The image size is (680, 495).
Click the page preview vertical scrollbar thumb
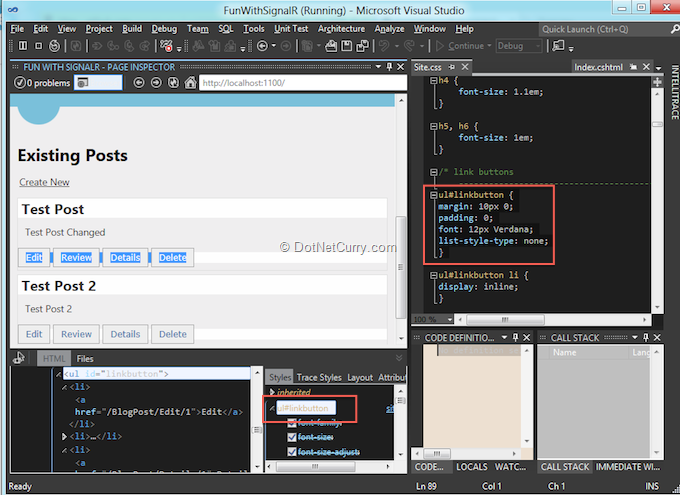pos(401,267)
